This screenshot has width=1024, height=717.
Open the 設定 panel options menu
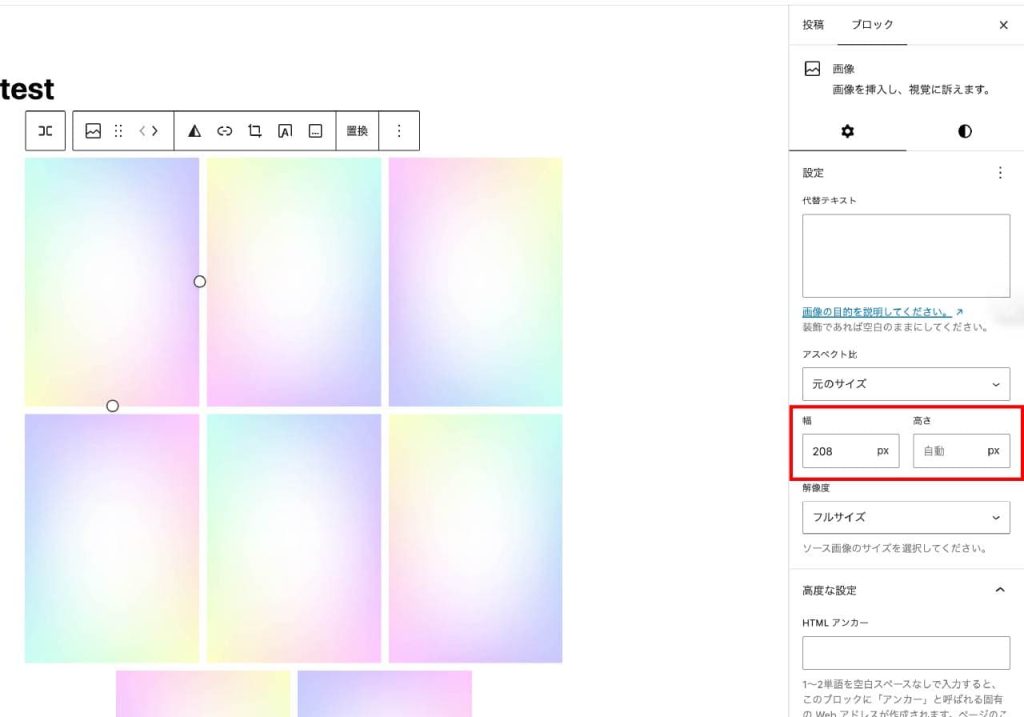point(1000,173)
